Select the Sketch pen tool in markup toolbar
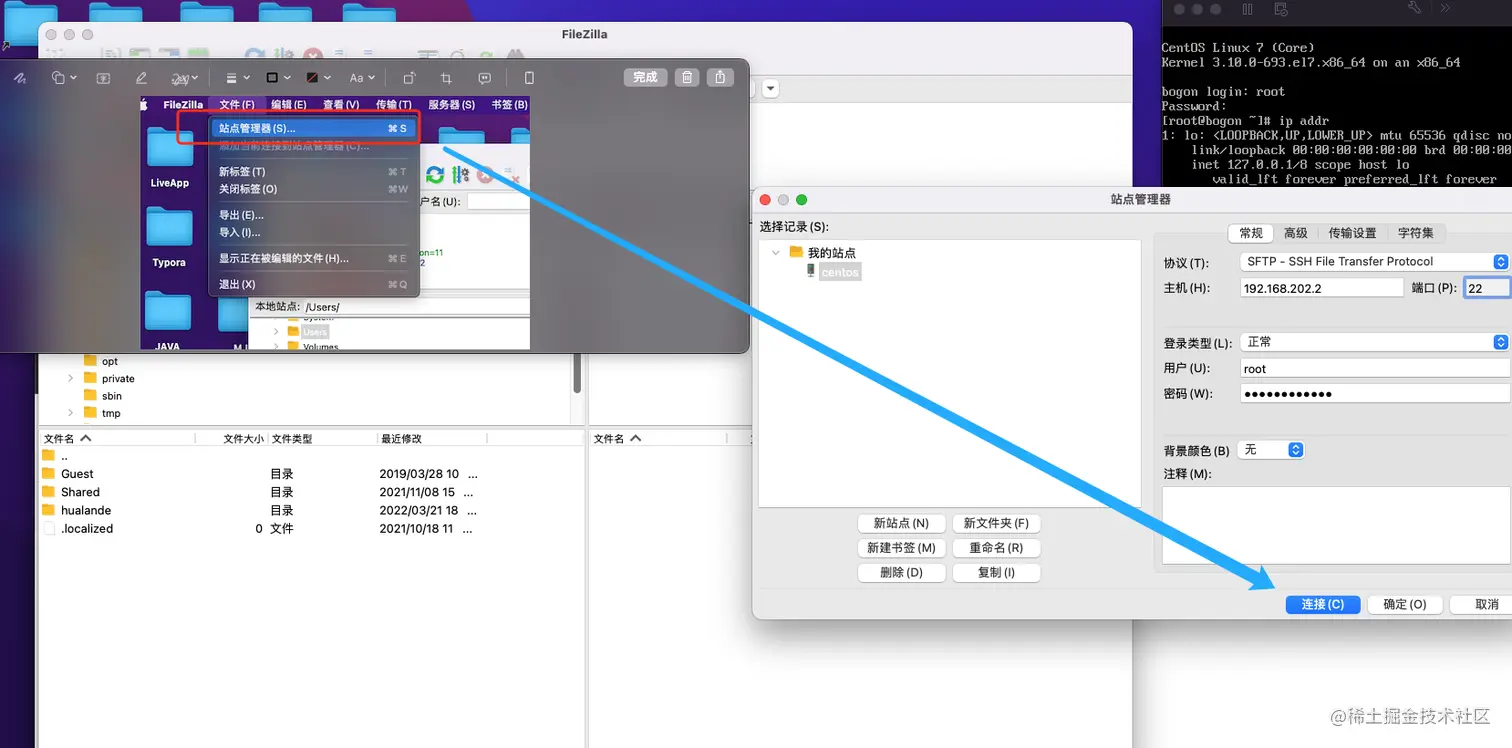Viewport: 1512px width, 748px height. click(20, 78)
